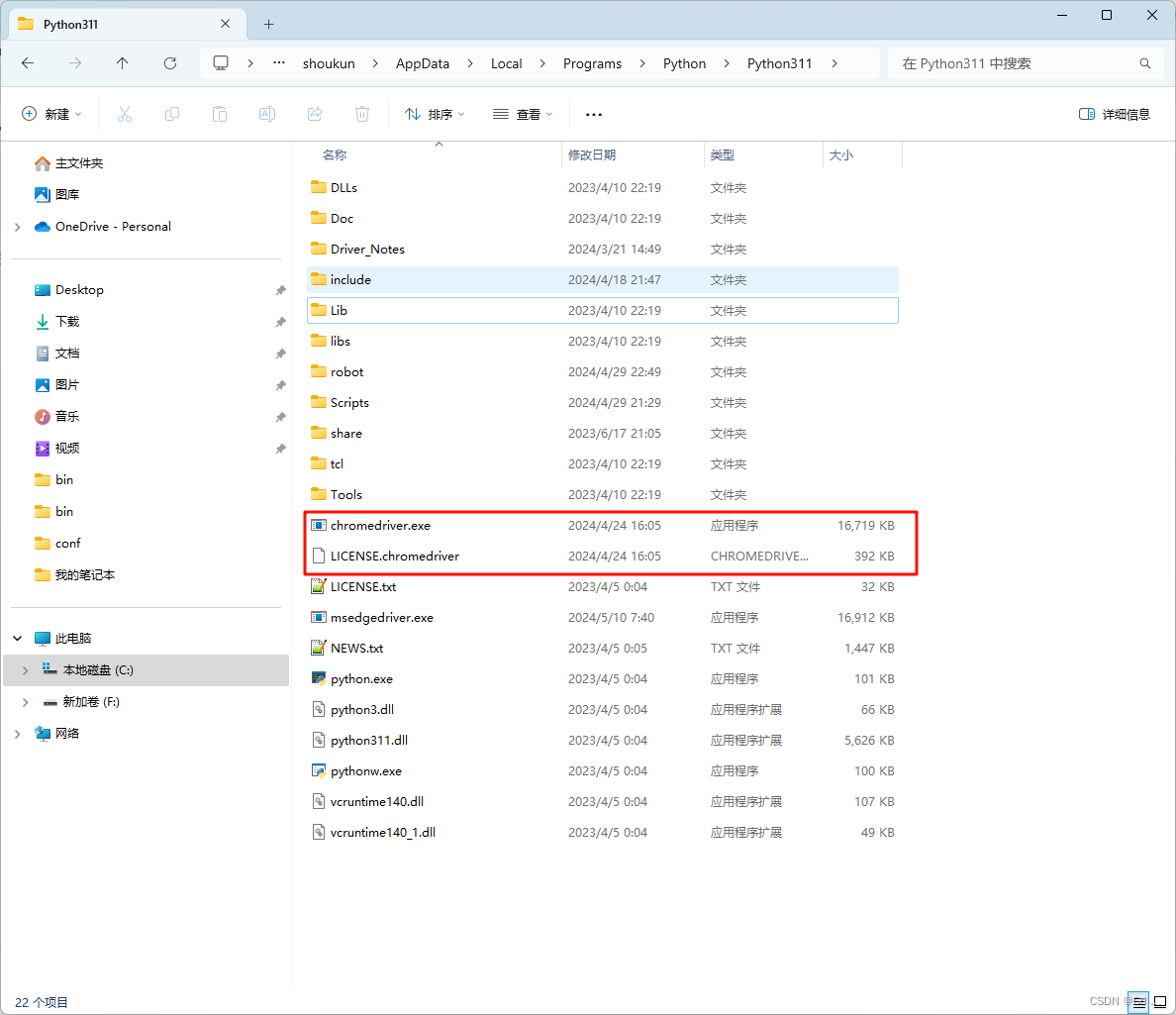This screenshot has height=1015, width=1176.
Task: Select the robot folder
Action: click(x=602, y=371)
